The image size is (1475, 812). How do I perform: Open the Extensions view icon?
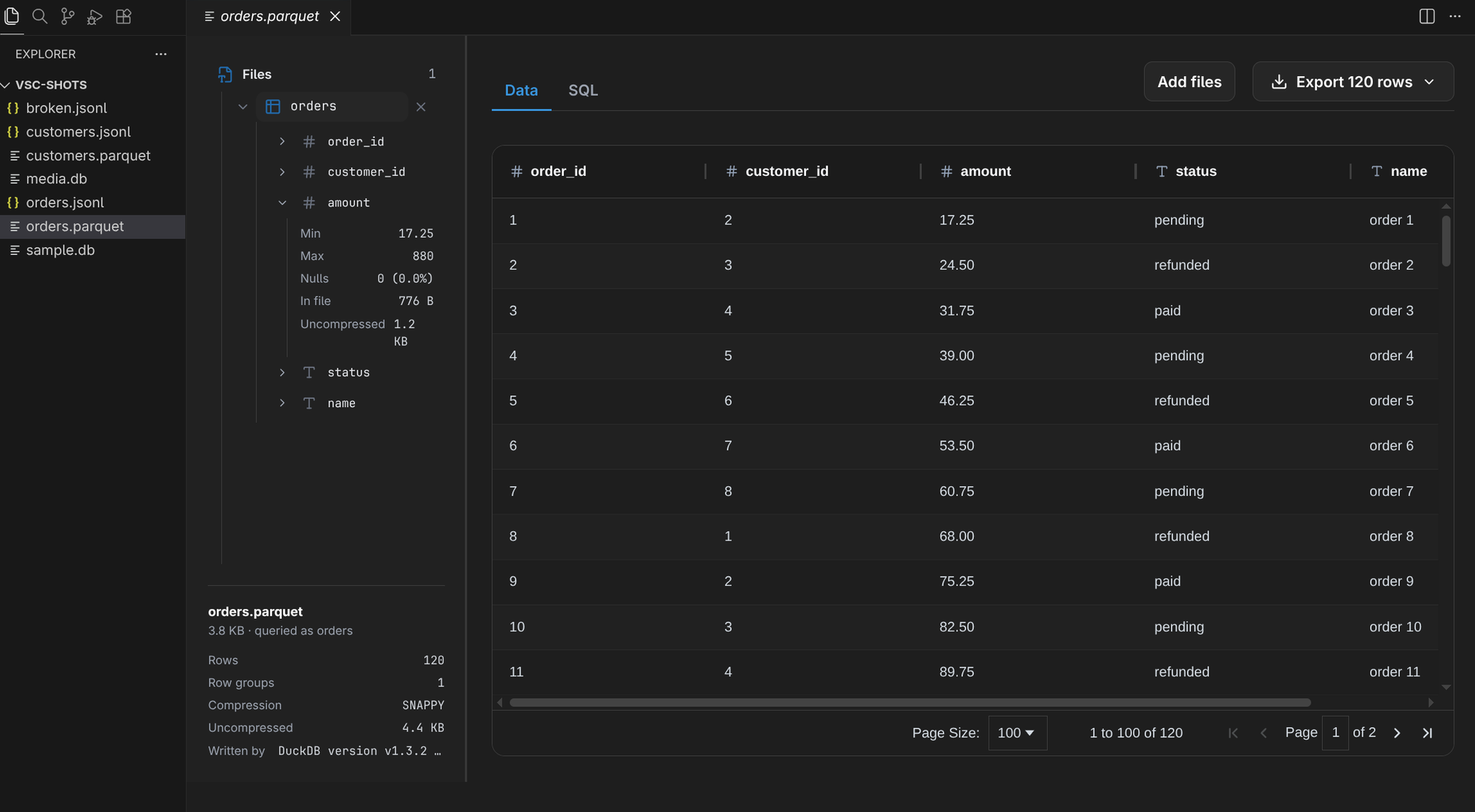tap(123, 16)
